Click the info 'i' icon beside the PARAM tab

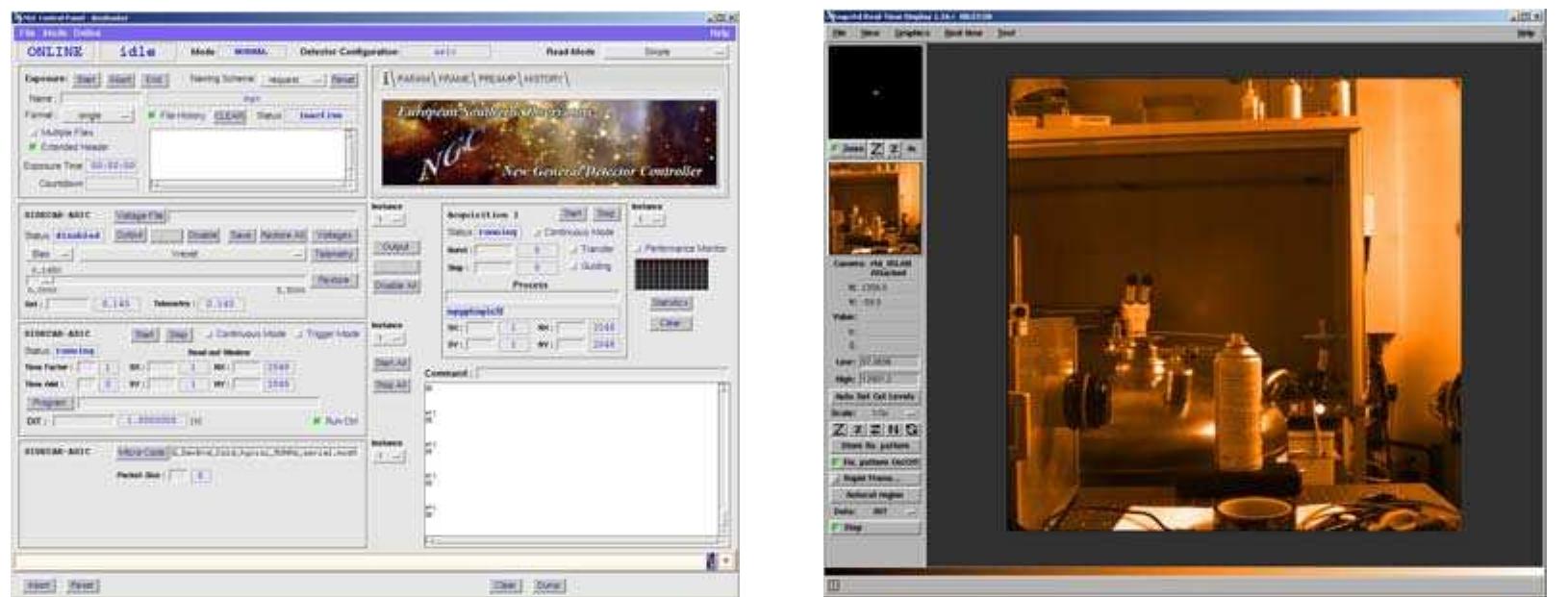(x=388, y=77)
